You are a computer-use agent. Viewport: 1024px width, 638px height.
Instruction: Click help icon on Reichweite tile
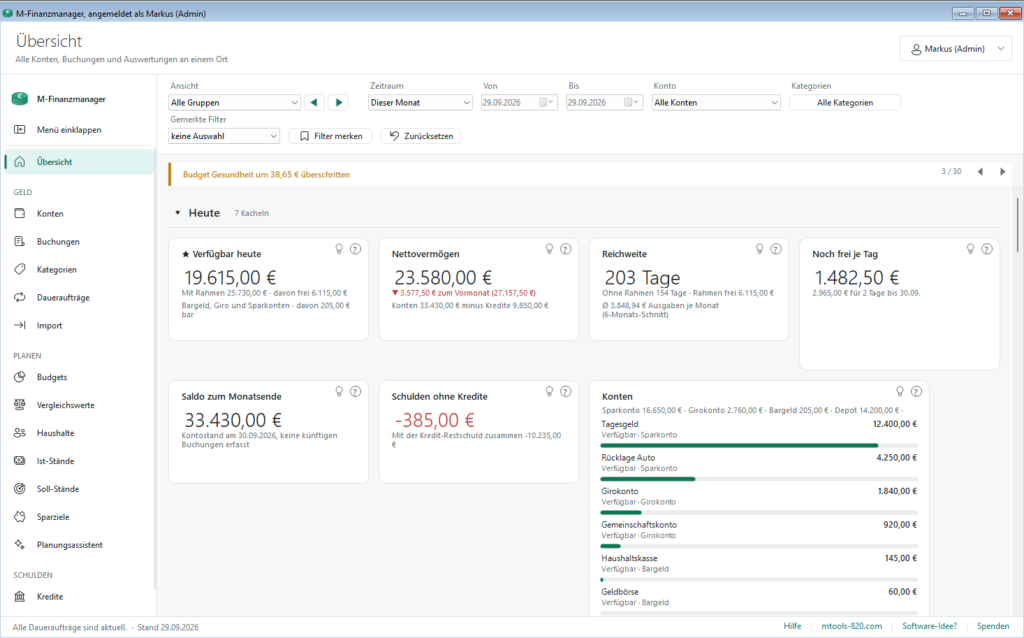pos(776,249)
